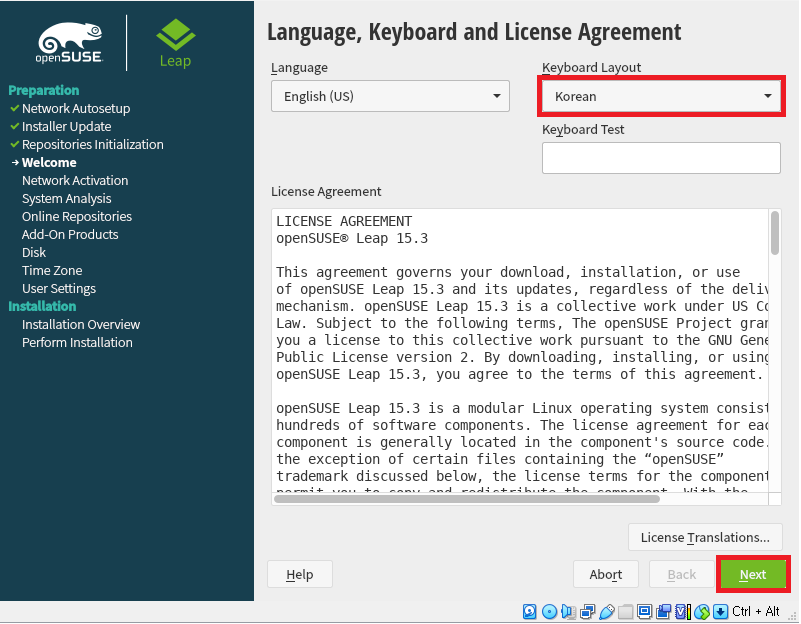Click the license text vertical scrollbar
801x624 pixels.
775,233
